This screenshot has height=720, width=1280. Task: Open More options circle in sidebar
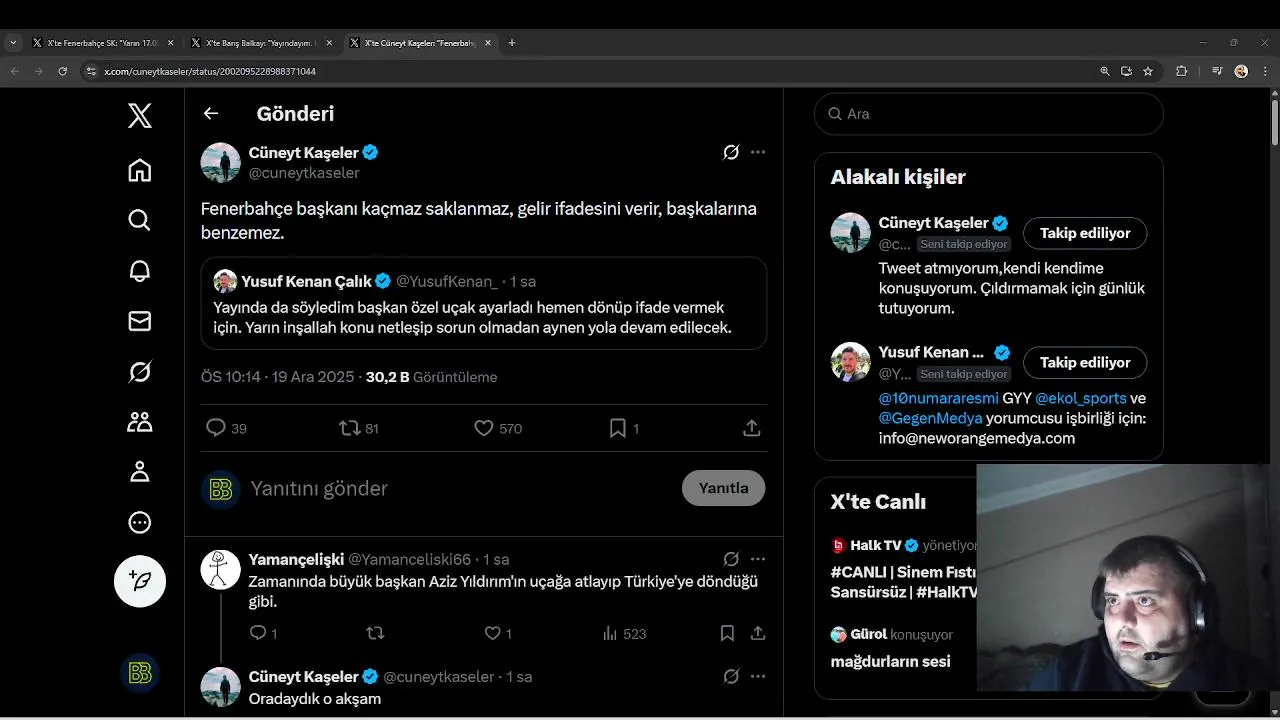[x=140, y=522]
